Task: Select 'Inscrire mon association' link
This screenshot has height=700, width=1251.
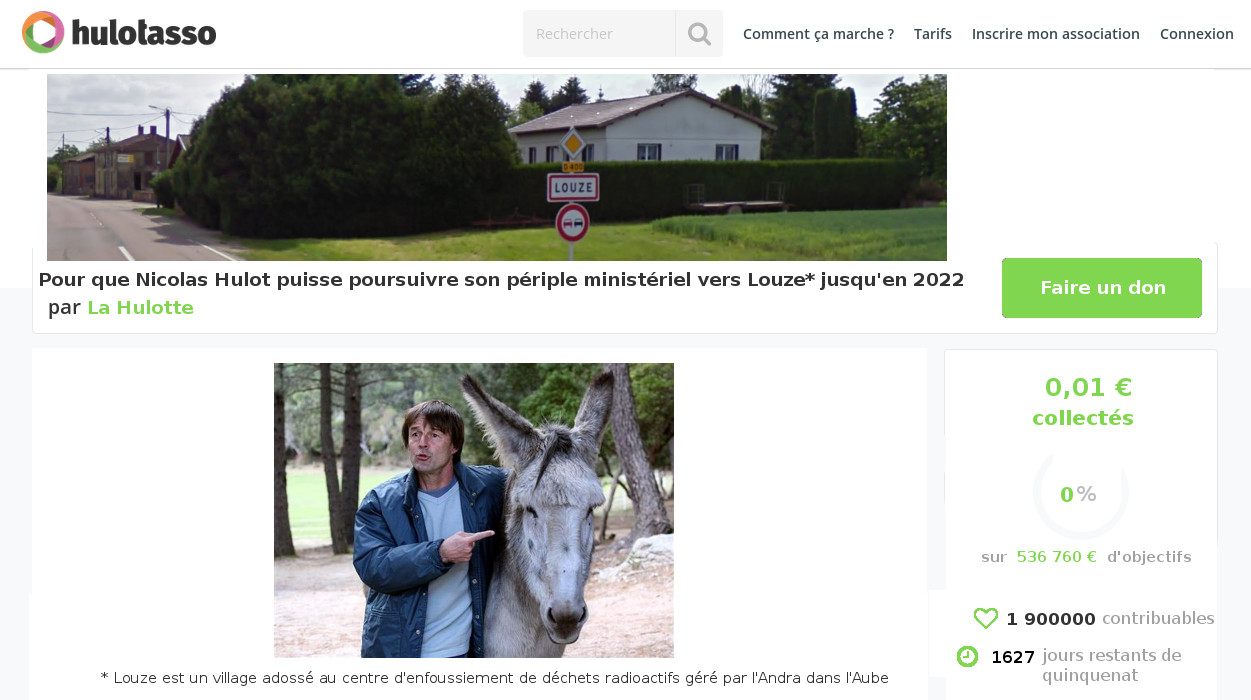Action: pyautogui.click(x=1056, y=34)
